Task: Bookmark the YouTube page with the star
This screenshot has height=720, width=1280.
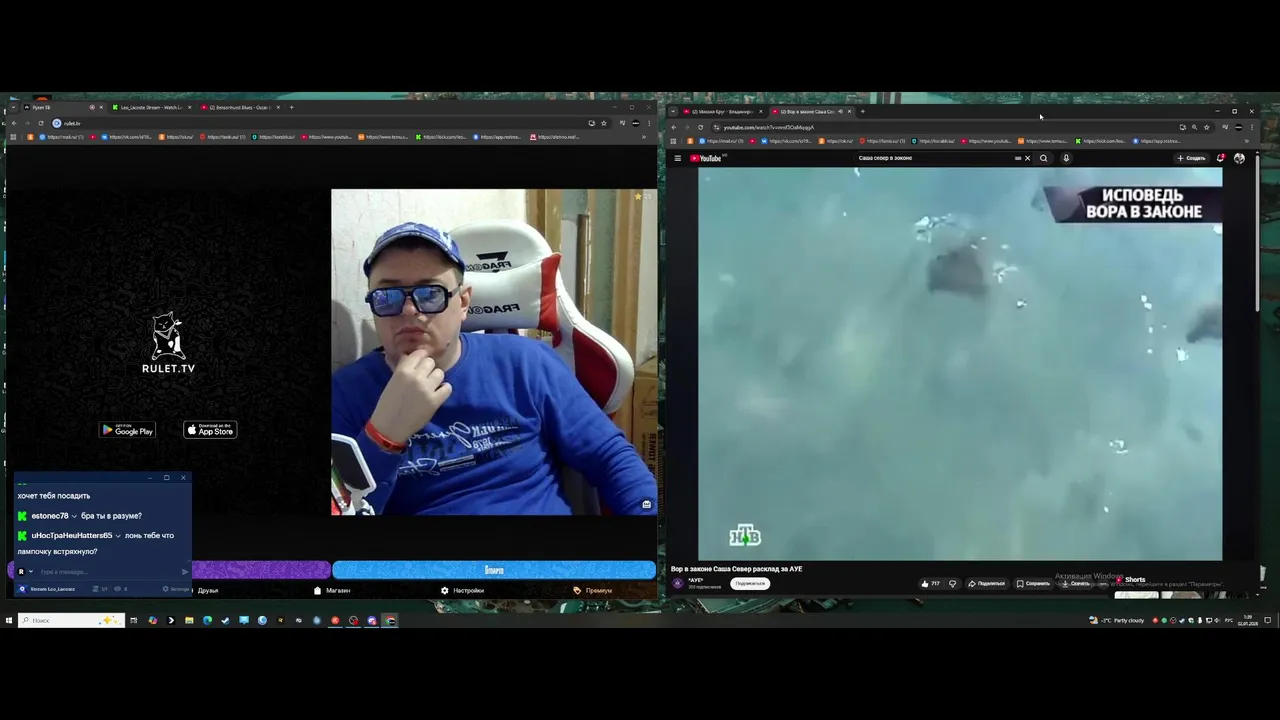Action: tap(1206, 127)
